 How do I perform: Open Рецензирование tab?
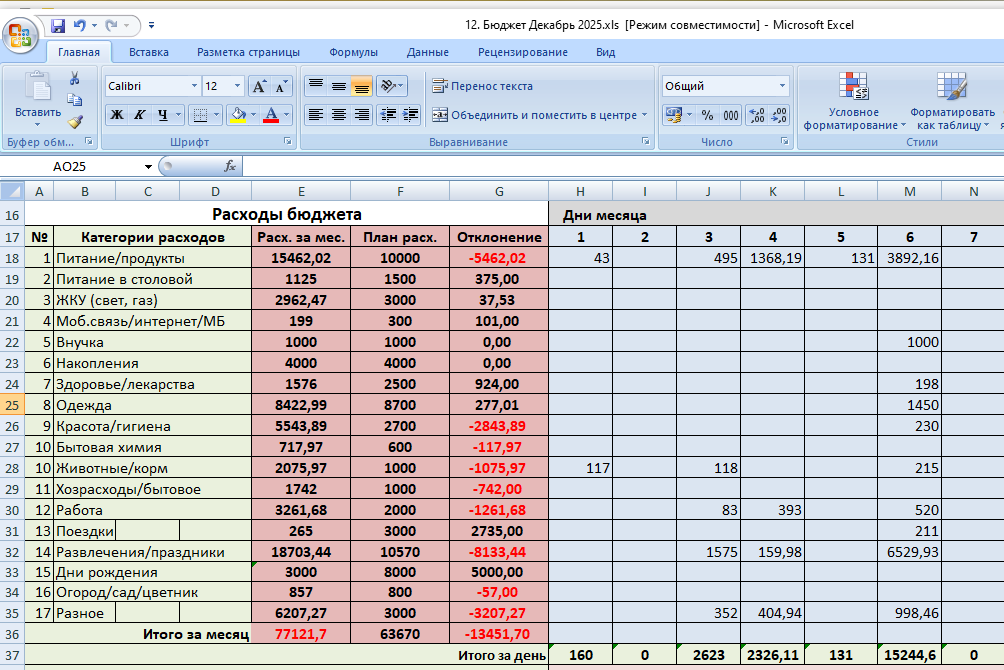pyautogui.click(x=522, y=53)
